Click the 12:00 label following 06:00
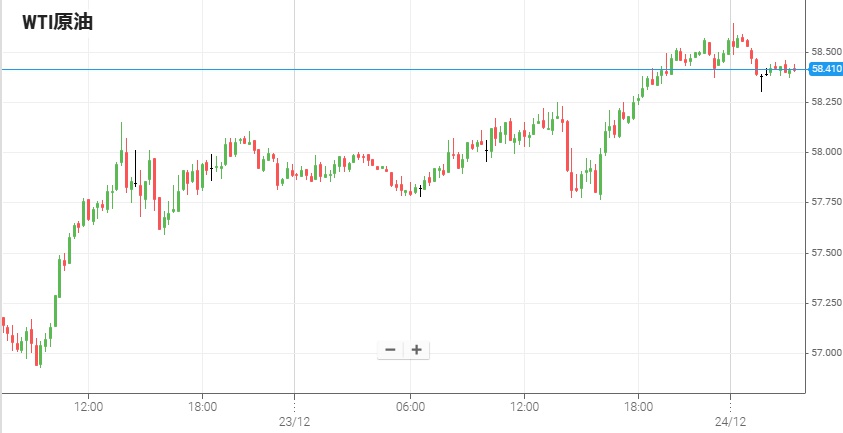 click(x=524, y=406)
